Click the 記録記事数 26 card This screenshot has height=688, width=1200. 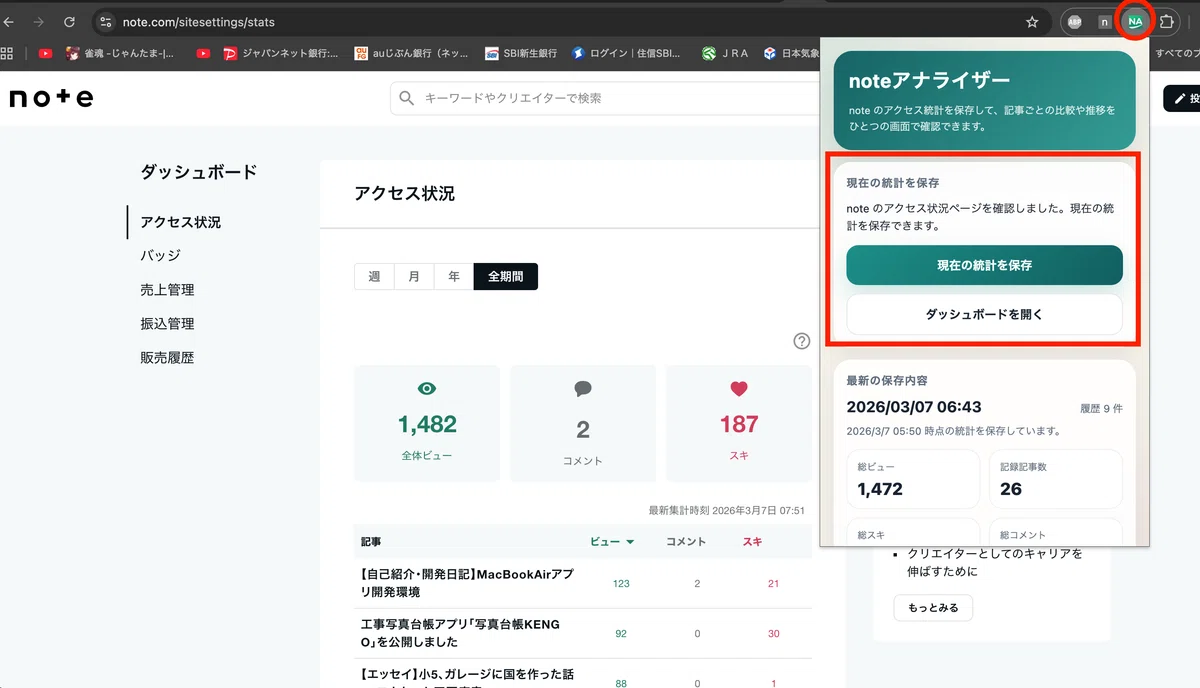(x=1055, y=479)
